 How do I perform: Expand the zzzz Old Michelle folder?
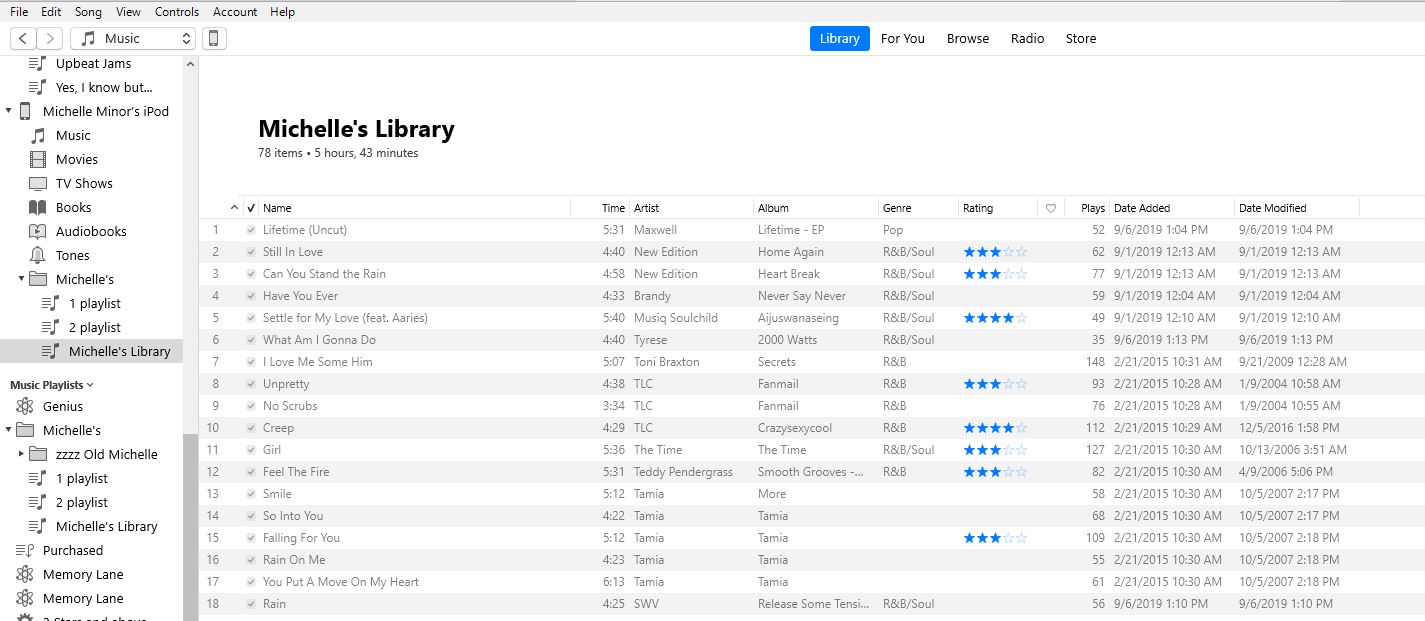click(x=21, y=454)
